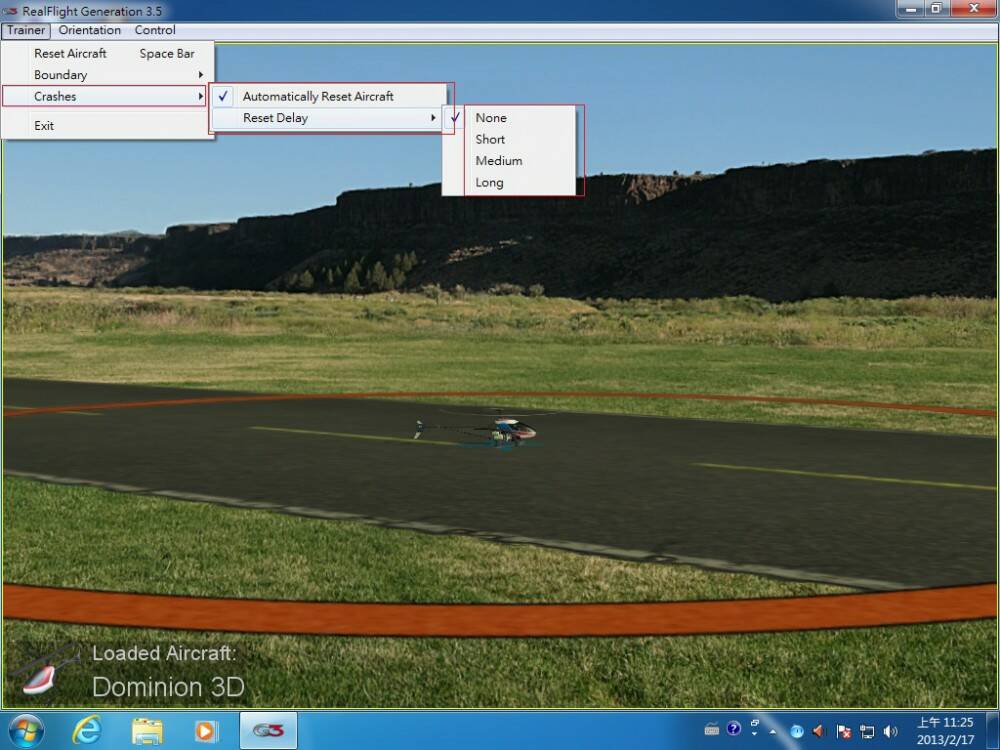Open Windows Explorer from the taskbar

(x=147, y=731)
